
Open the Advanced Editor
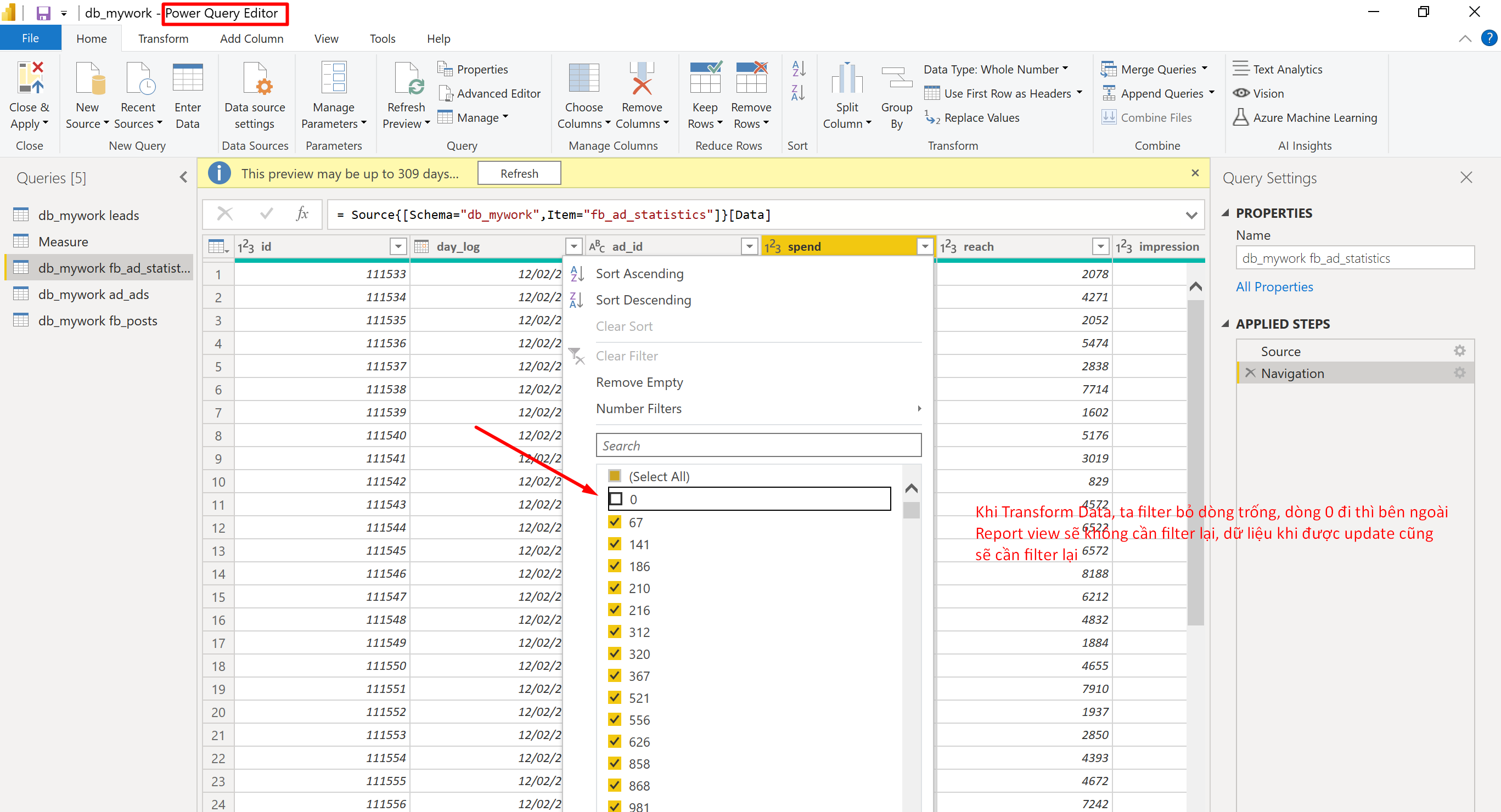tap(490, 93)
